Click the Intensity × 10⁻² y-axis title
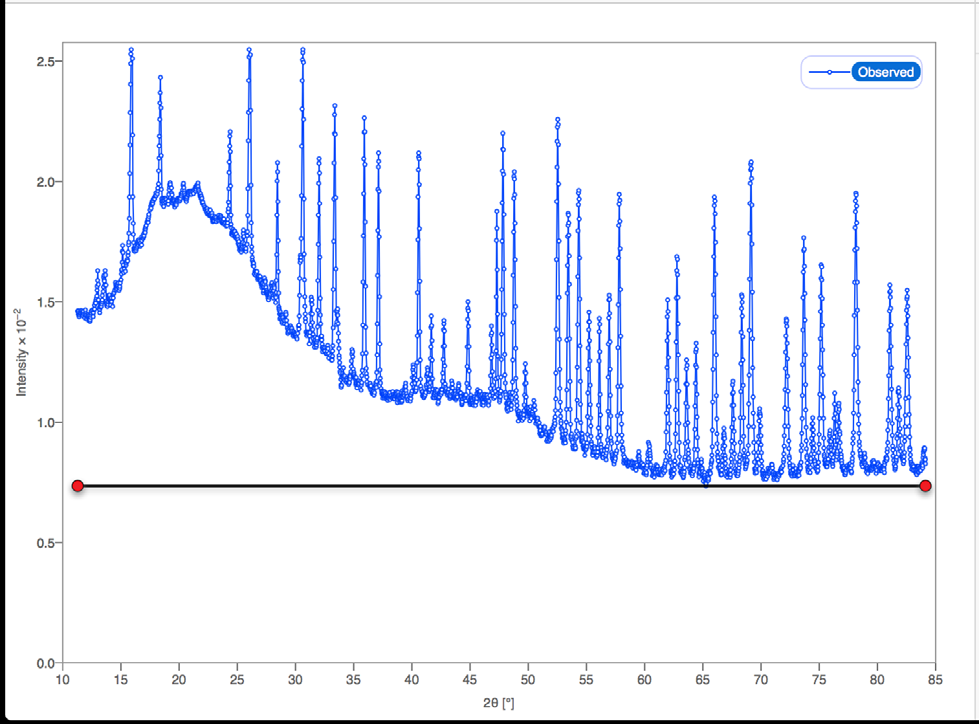Viewport: 979px width, 724px height. click(21, 352)
